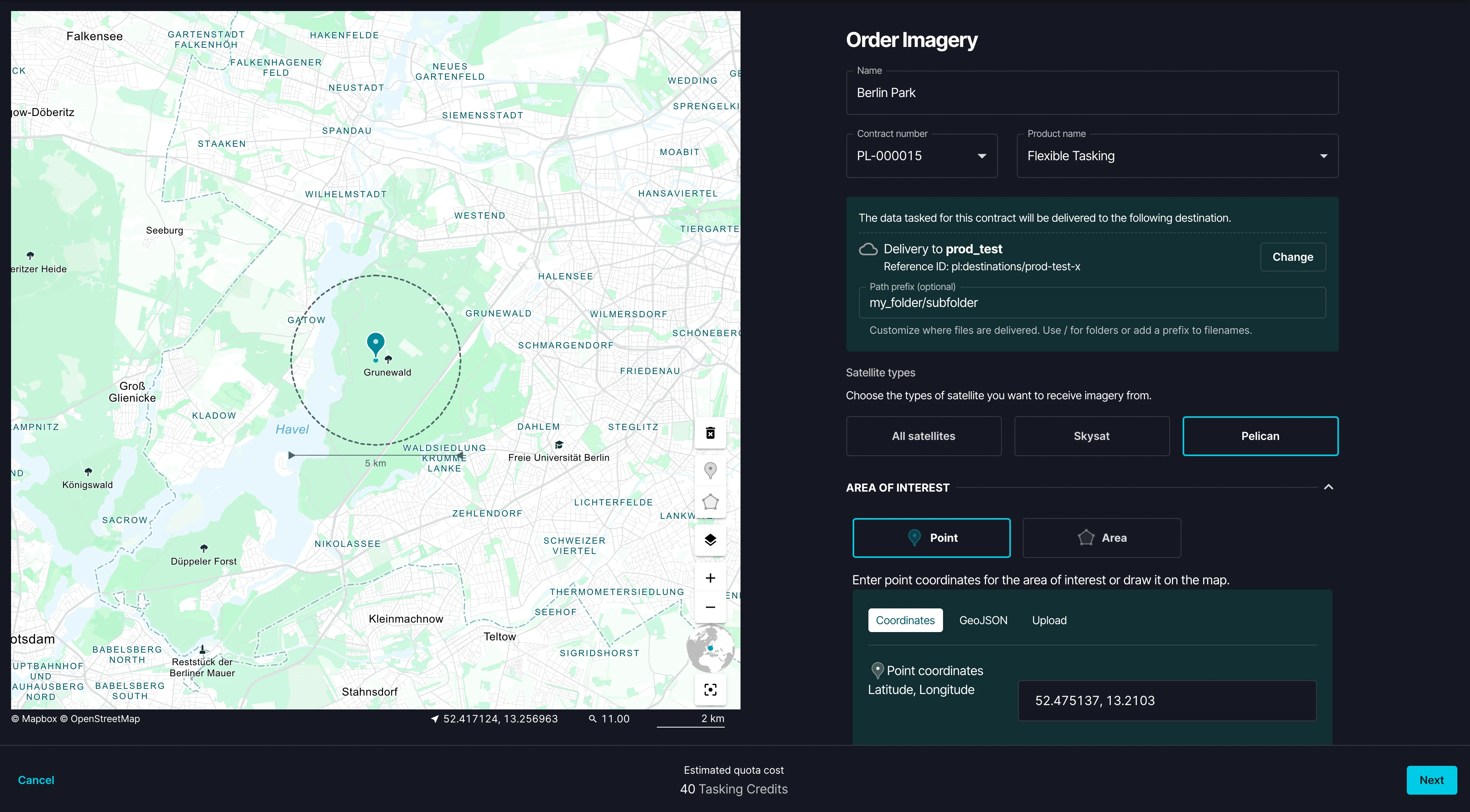This screenshot has height=812, width=1470.
Task: Open the Contract number dropdown
Action: [922, 156]
